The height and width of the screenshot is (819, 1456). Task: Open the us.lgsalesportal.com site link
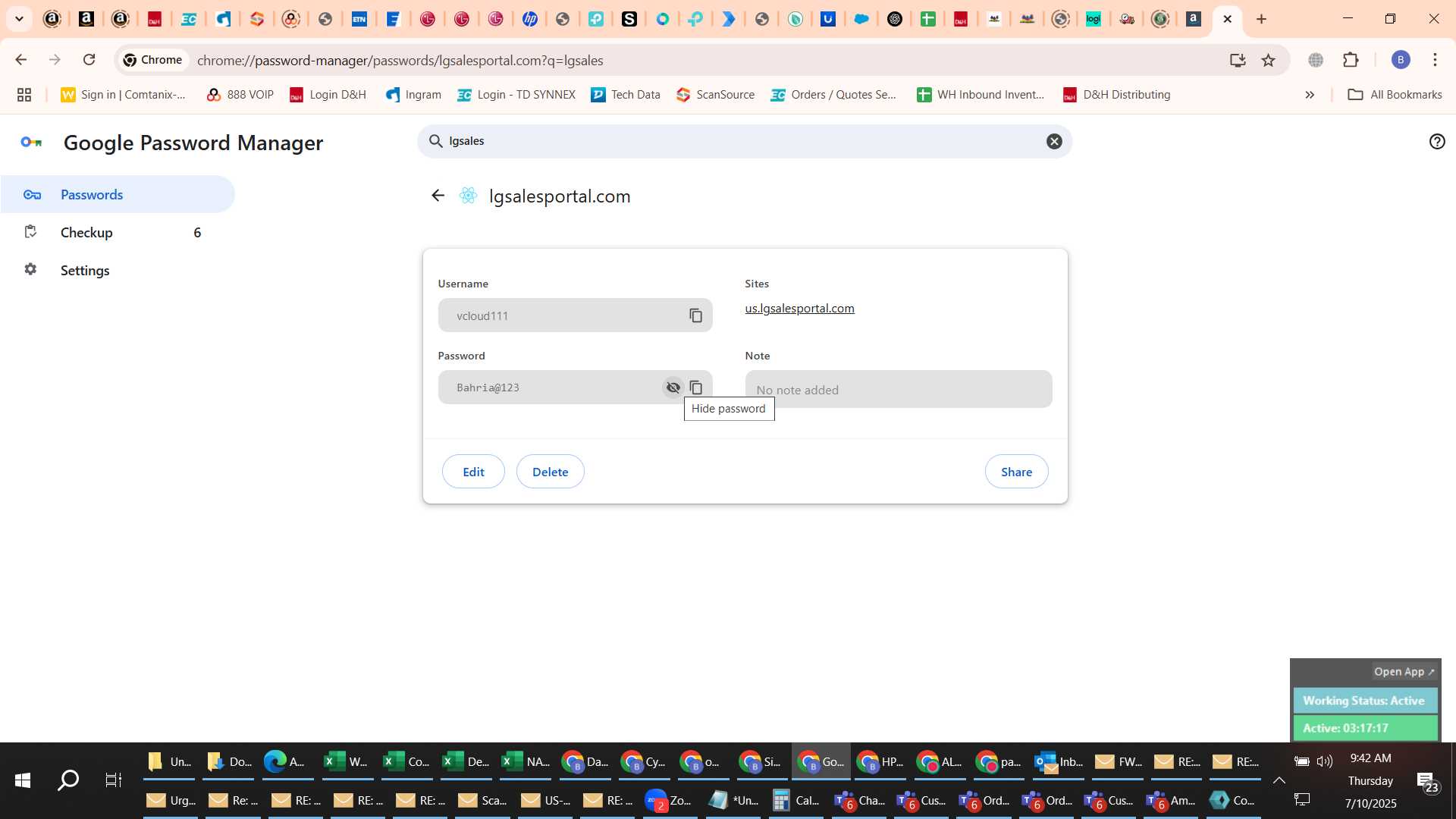pyautogui.click(x=799, y=309)
